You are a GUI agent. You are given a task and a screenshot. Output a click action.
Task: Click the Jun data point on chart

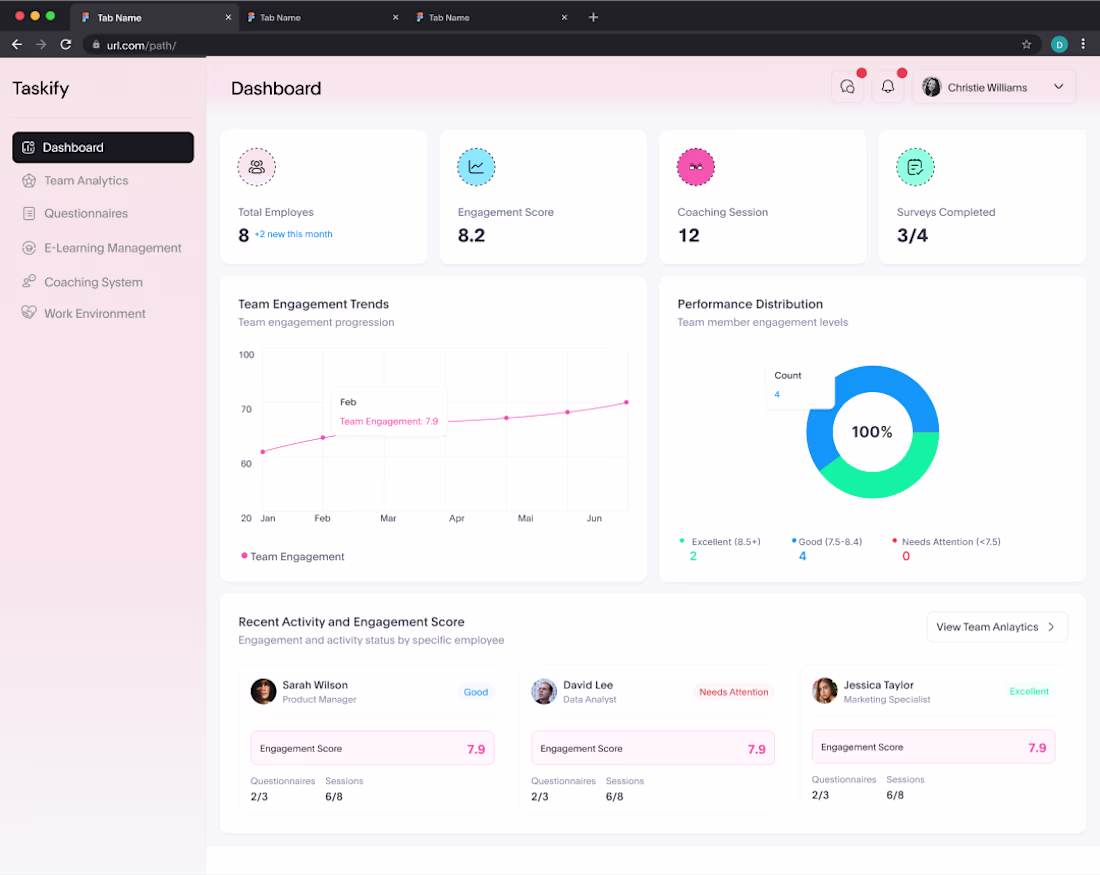[626, 402]
